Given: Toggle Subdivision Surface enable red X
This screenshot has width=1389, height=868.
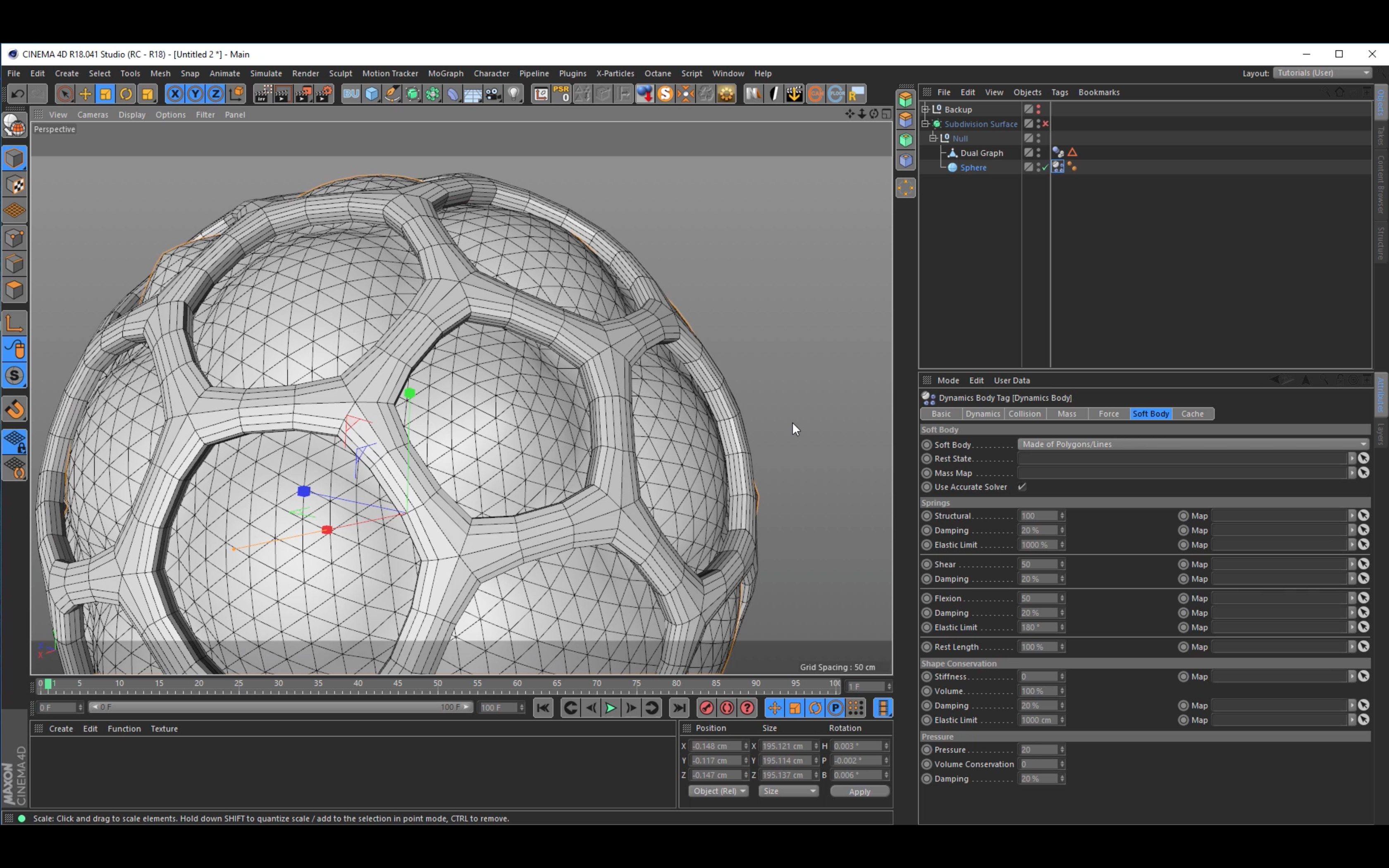Looking at the screenshot, I should [x=1046, y=124].
